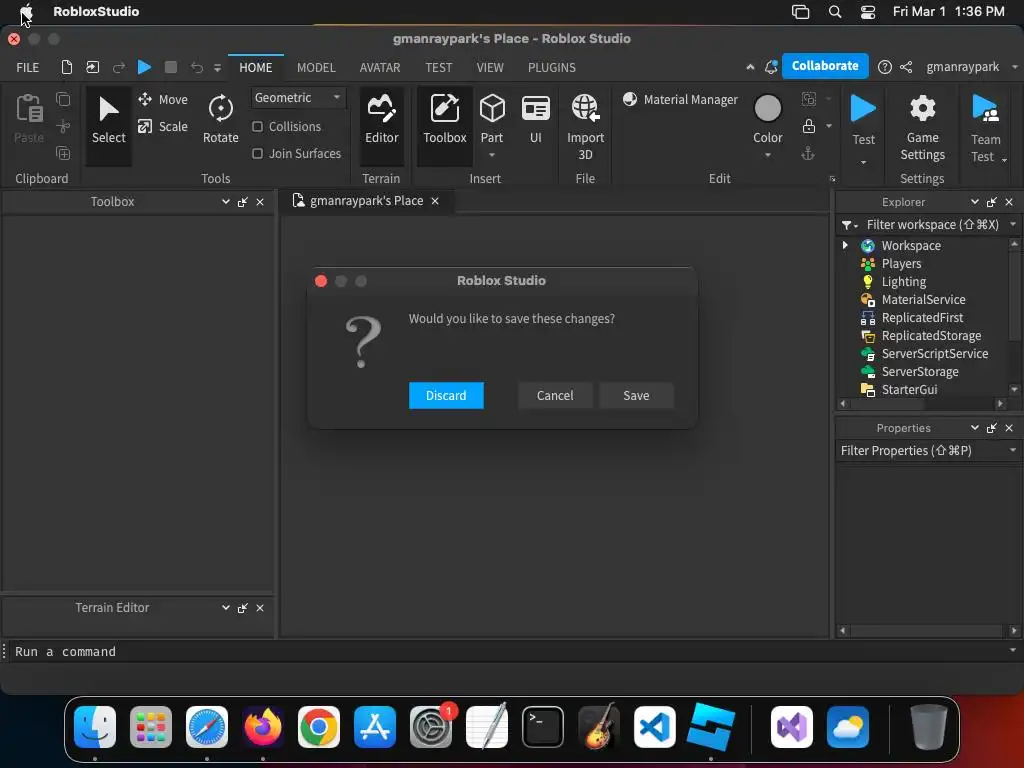
Task: Switch to the VIEW tab
Action: coord(490,67)
